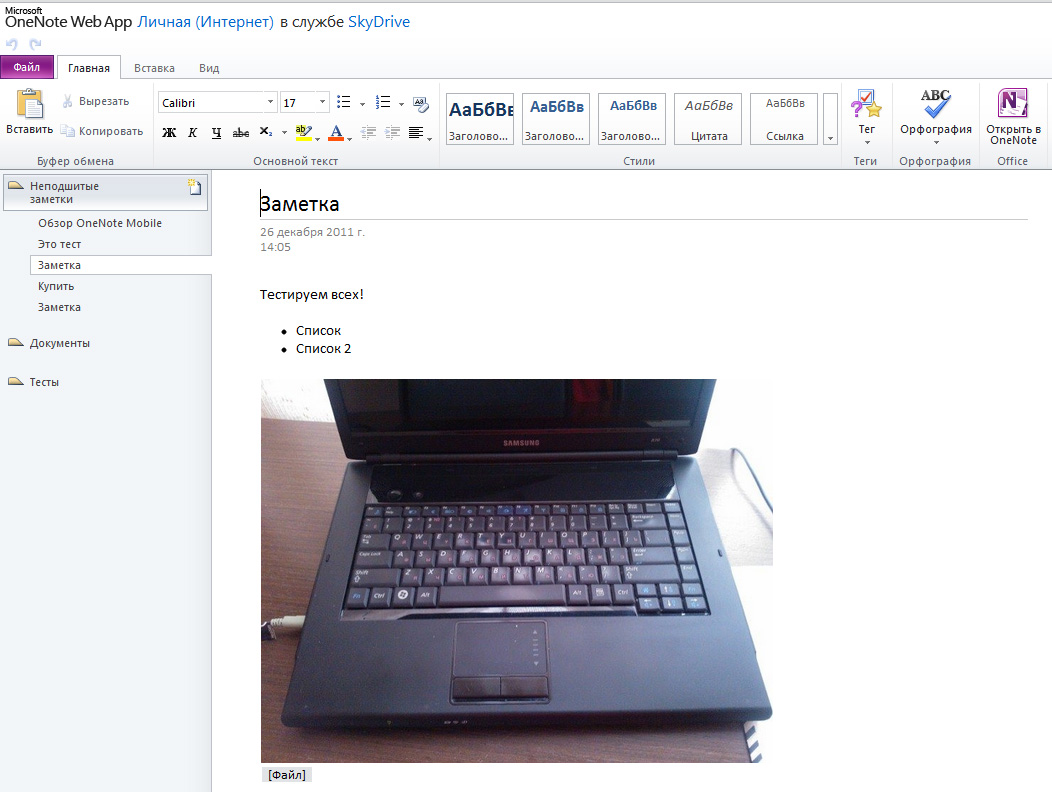Image resolution: width=1052 pixels, height=792 pixels.
Task: Click the numbered list icon
Action: tap(382, 102)
